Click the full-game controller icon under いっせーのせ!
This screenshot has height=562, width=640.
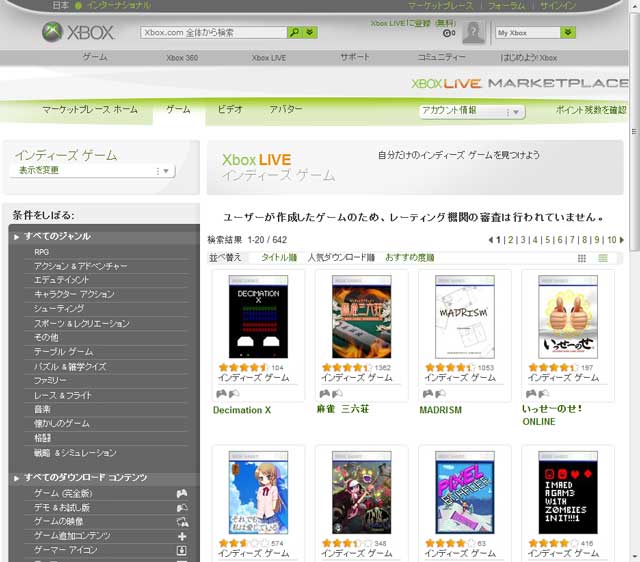point(531,394)
